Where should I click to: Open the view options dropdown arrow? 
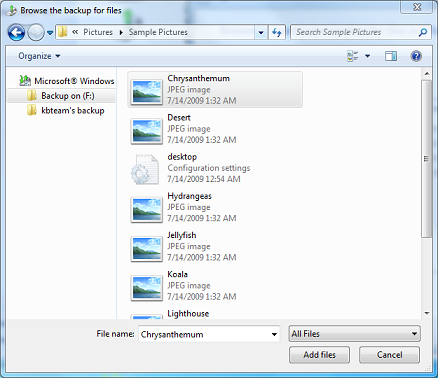(x=367, y=56)
